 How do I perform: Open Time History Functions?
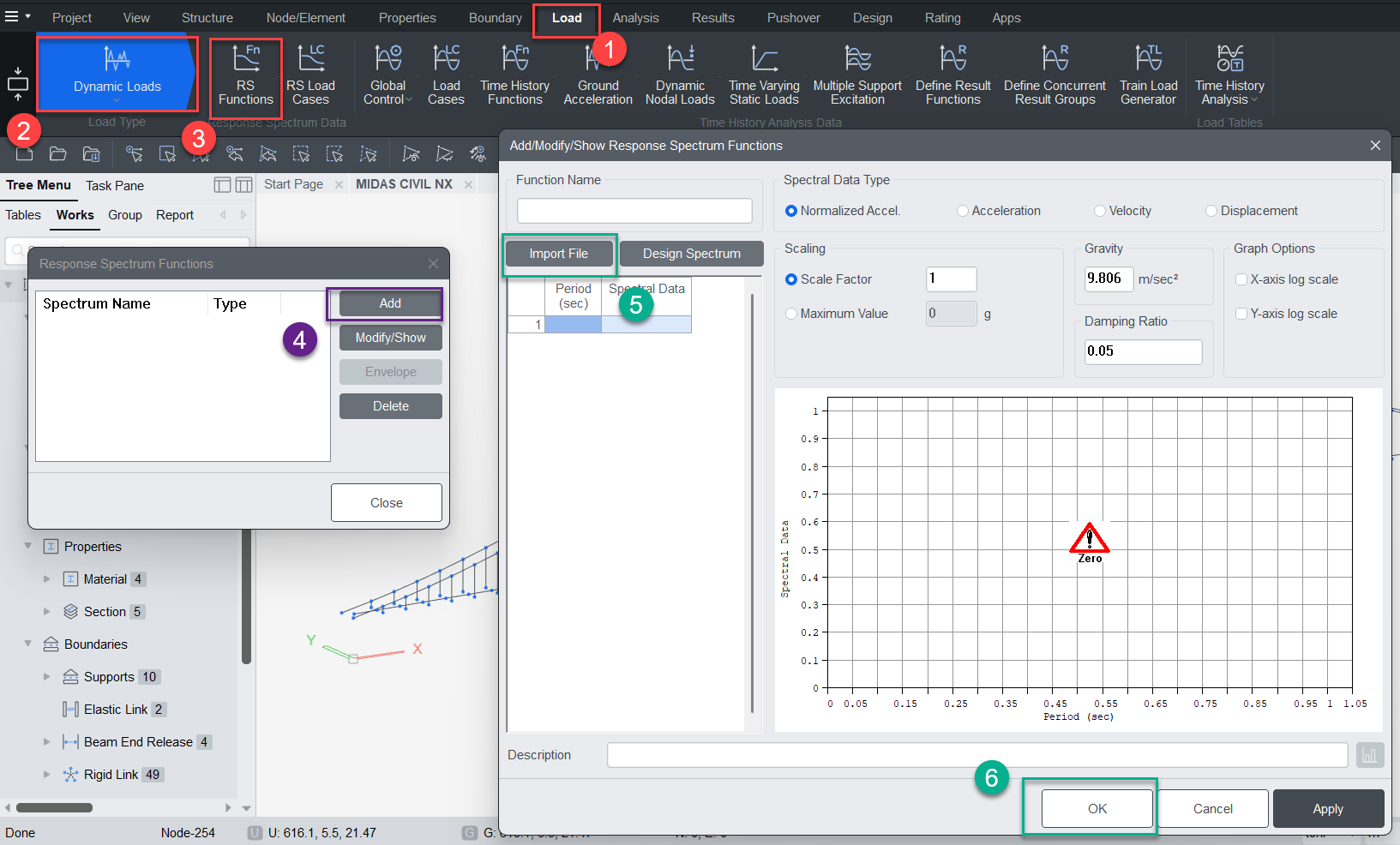(514, 75)
